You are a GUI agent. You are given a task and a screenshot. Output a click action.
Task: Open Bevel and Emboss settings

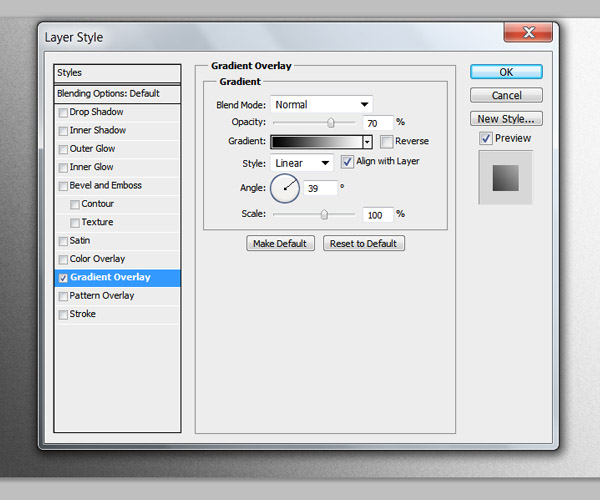(106, 186)
